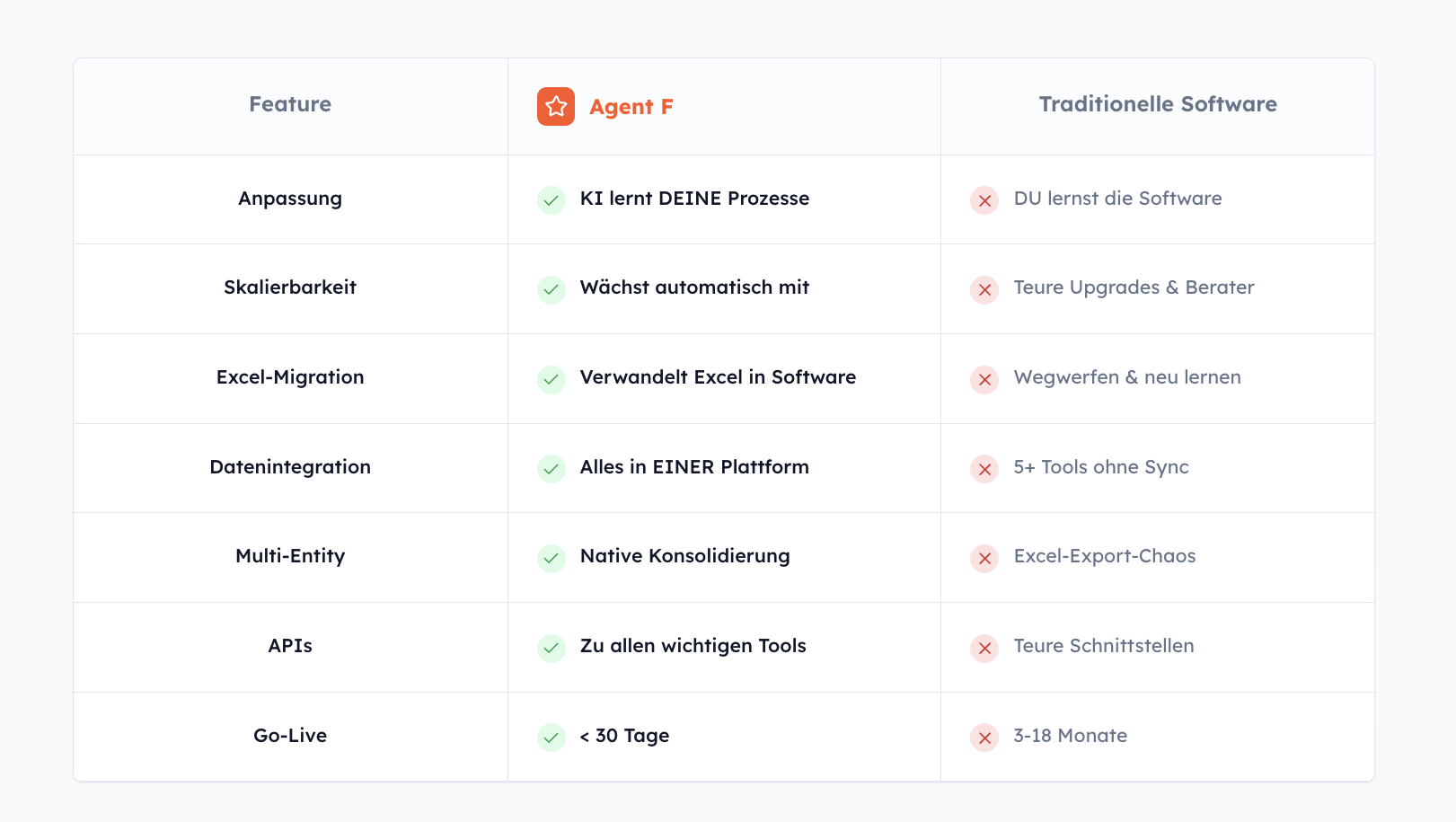Click the Agent F header text
This screenshot has height=822, width=1456.
coord(631,107)
